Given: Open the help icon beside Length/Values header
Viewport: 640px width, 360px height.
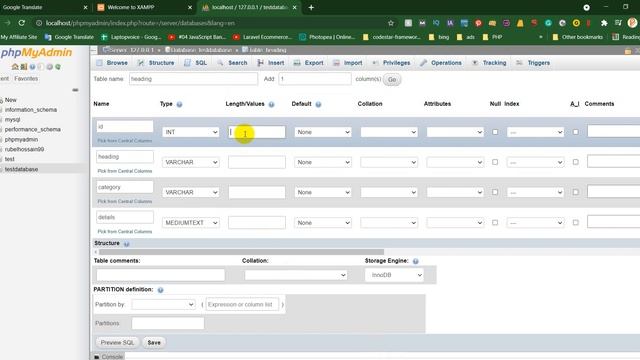Looking at the screenshot, I should [271, 104].
